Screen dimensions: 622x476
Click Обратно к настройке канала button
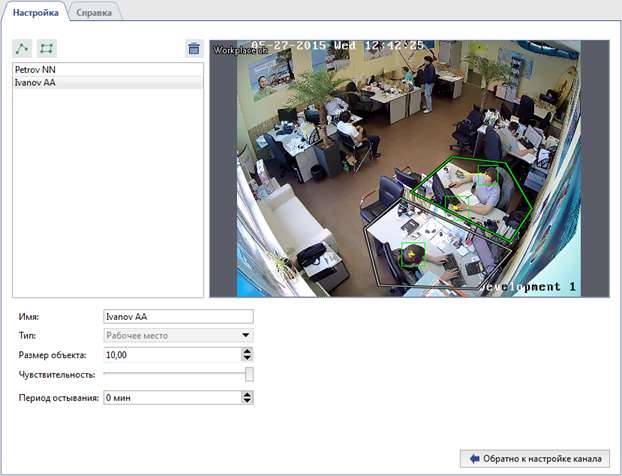[x=534, y=458]
